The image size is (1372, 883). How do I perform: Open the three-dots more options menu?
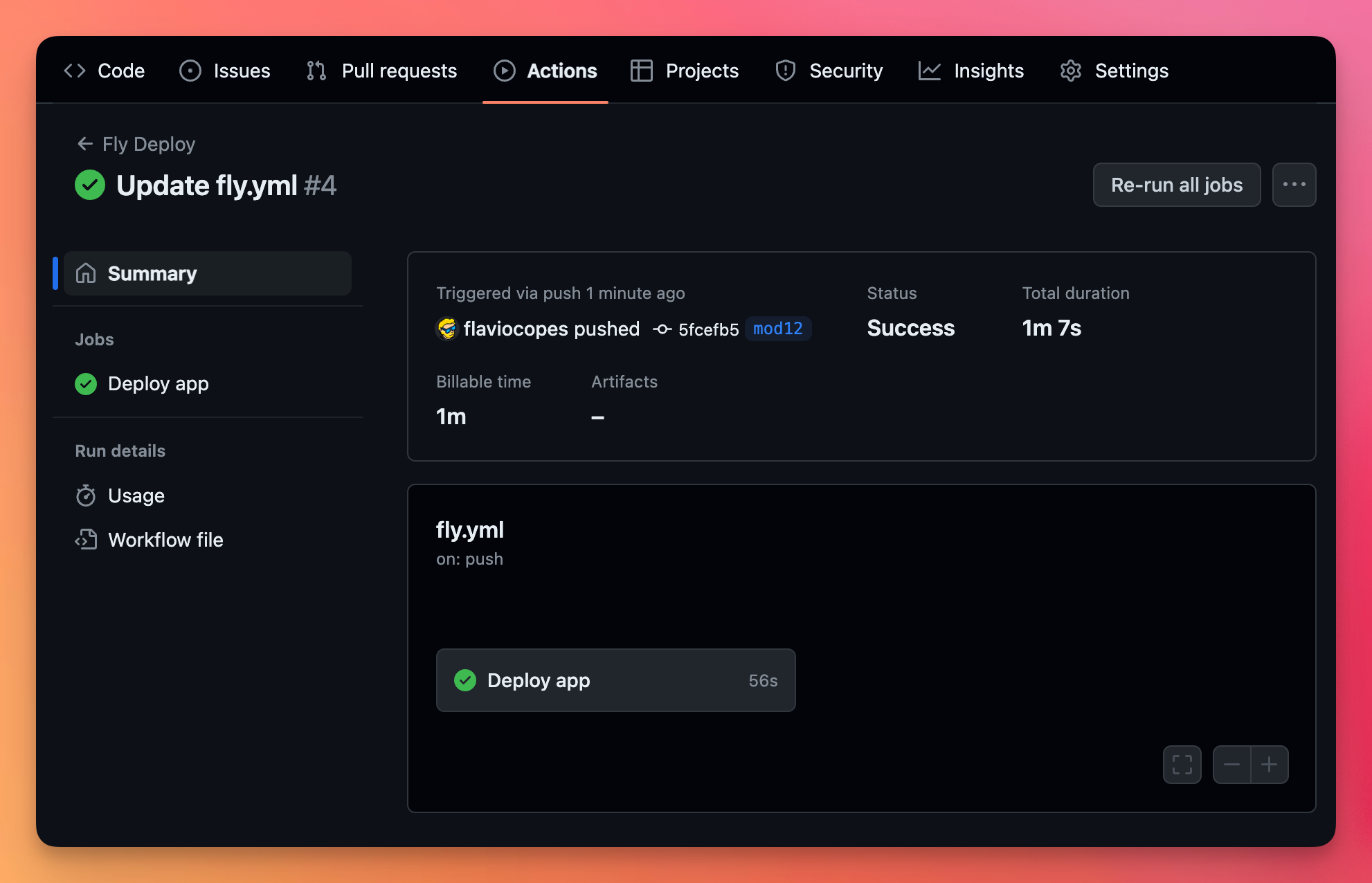click(x=1294, y=185)
